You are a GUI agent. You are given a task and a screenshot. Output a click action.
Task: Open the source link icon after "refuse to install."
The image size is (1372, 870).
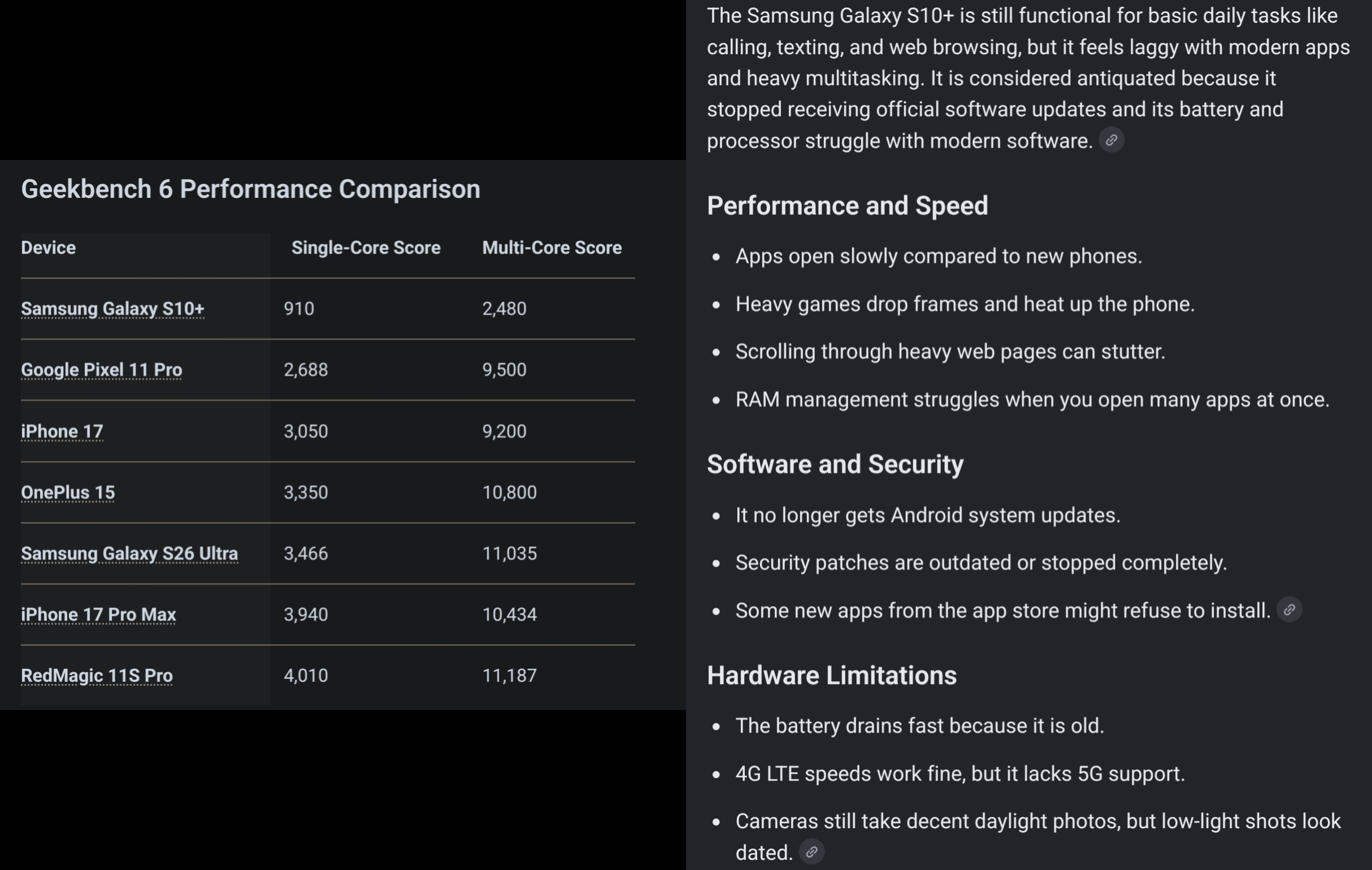coord(1289,609)
